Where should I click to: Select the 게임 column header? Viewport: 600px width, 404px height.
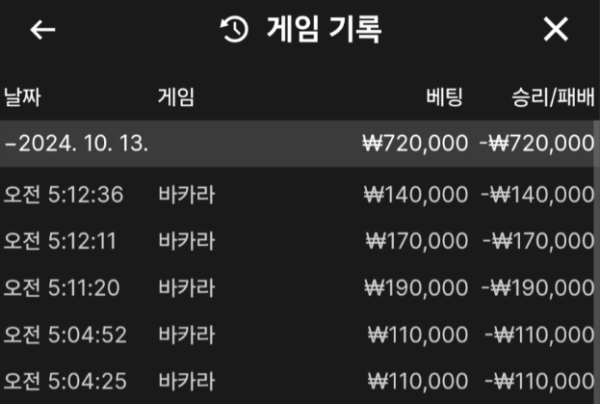176,97
